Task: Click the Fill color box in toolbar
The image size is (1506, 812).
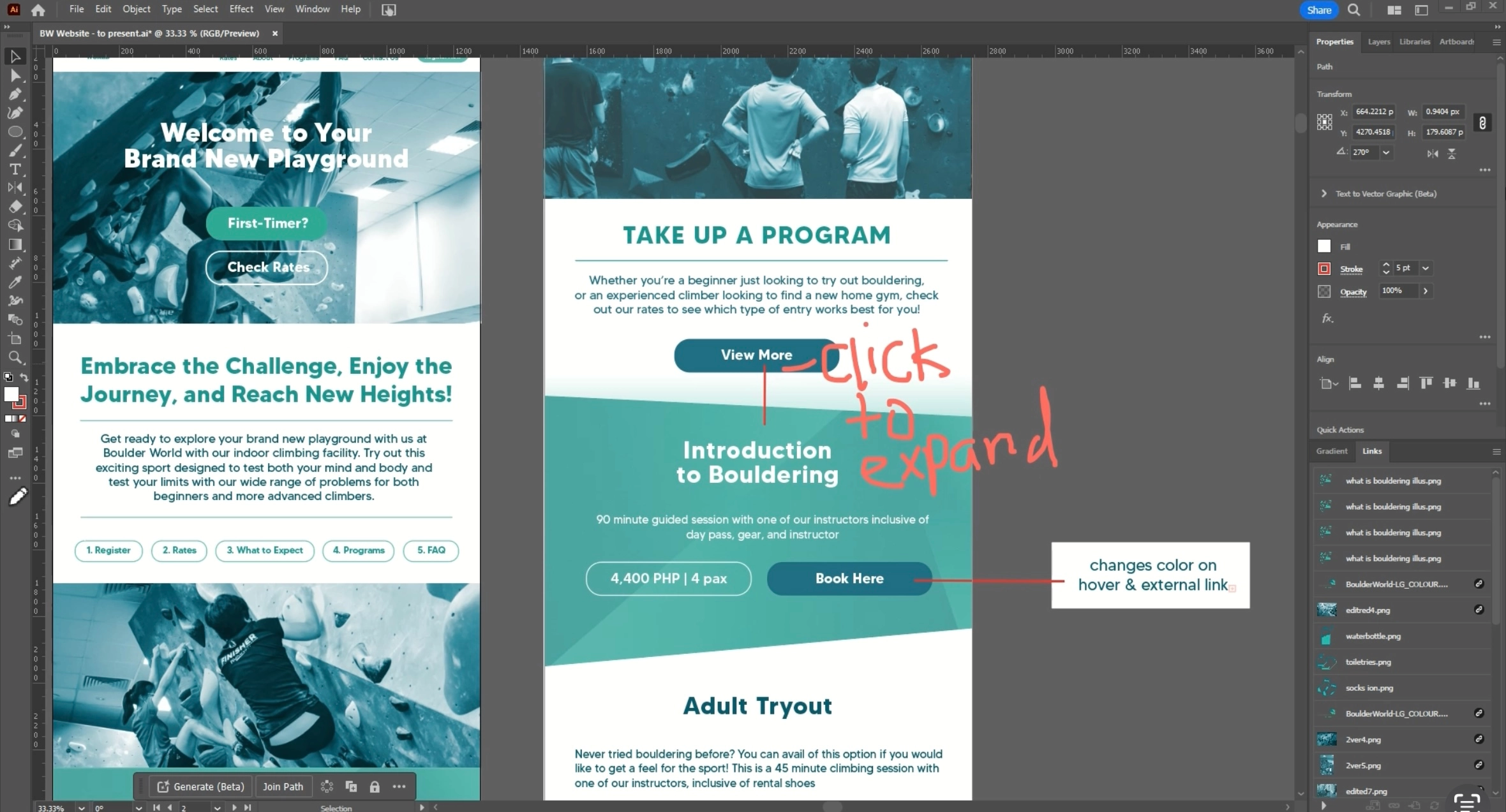Action: 11,394
